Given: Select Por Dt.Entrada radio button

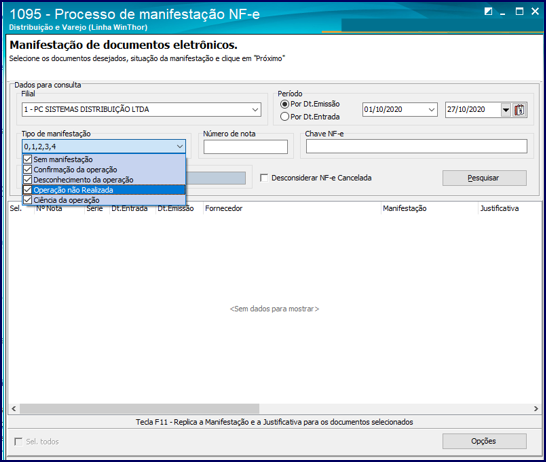Looking at the screenshot, I should pos(284,117).
